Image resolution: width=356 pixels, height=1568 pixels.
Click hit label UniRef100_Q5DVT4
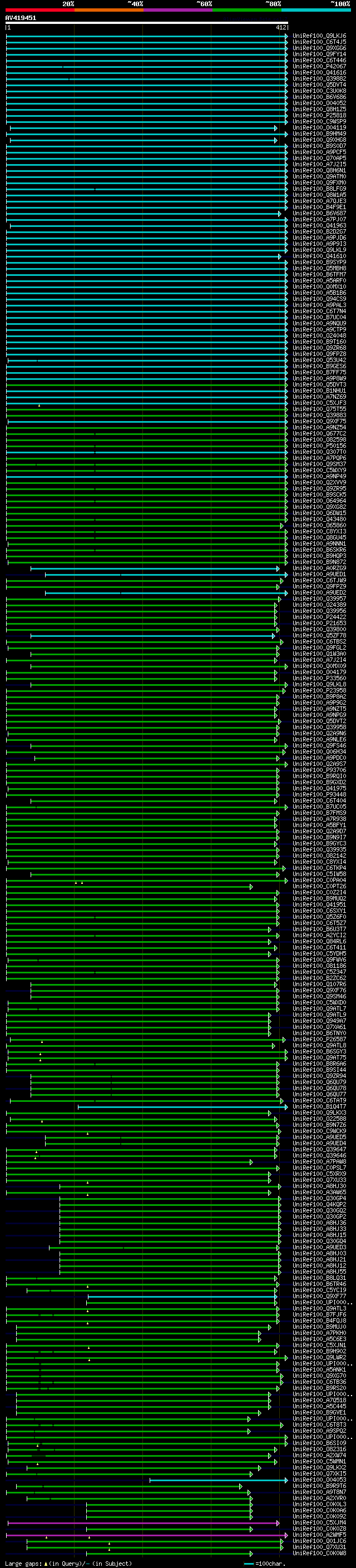pos(319,85)
